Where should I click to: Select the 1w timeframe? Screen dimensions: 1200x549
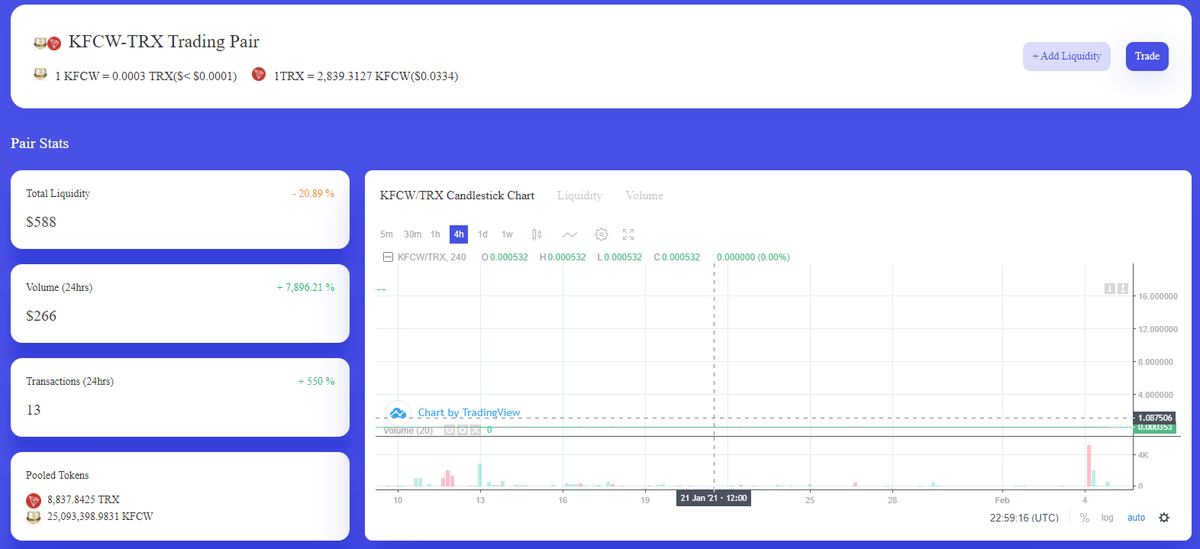click(507, 234)
